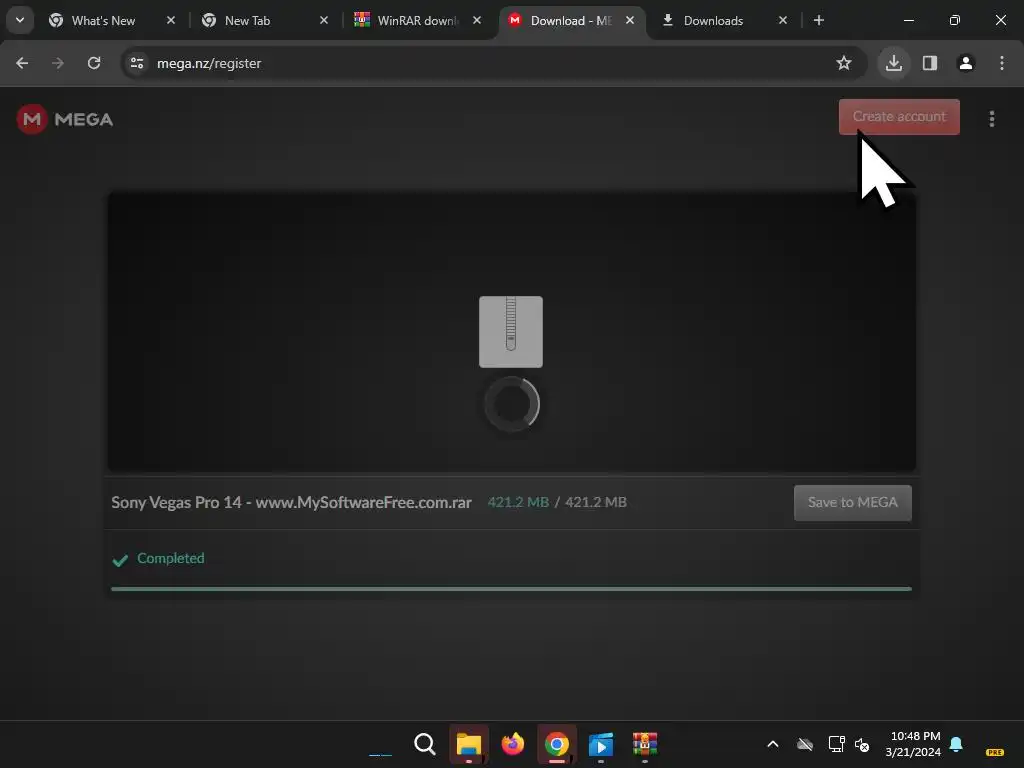Close the What's New tab

click(x=171, y=20)
